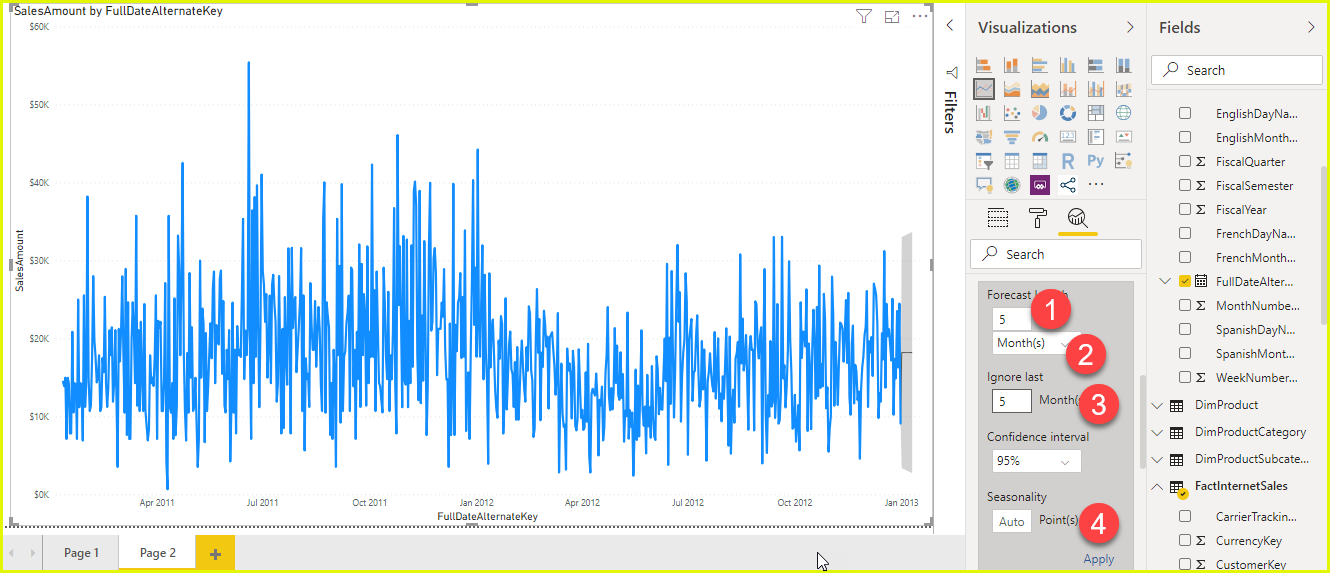Click the Ignore last input field
Viewport: 1330px width, 573px height.
point(1011,401)
